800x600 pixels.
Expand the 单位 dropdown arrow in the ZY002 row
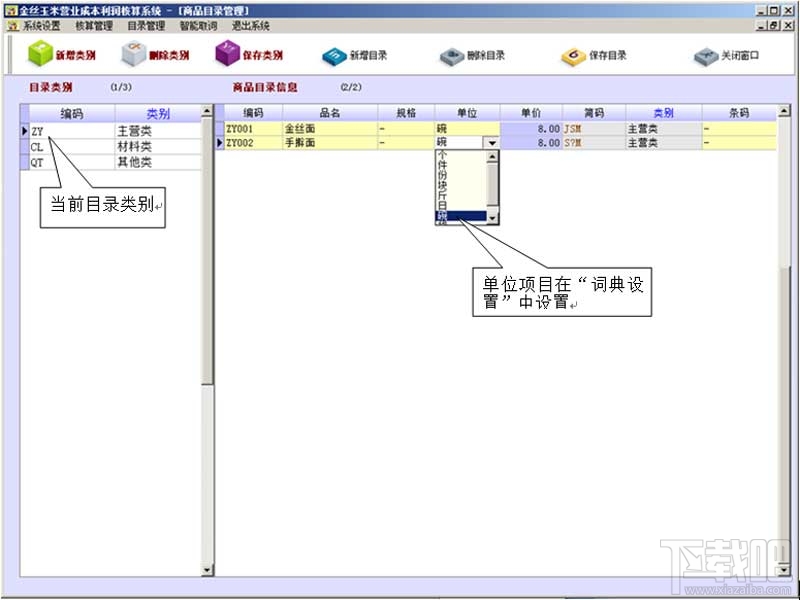click(492, 143)
